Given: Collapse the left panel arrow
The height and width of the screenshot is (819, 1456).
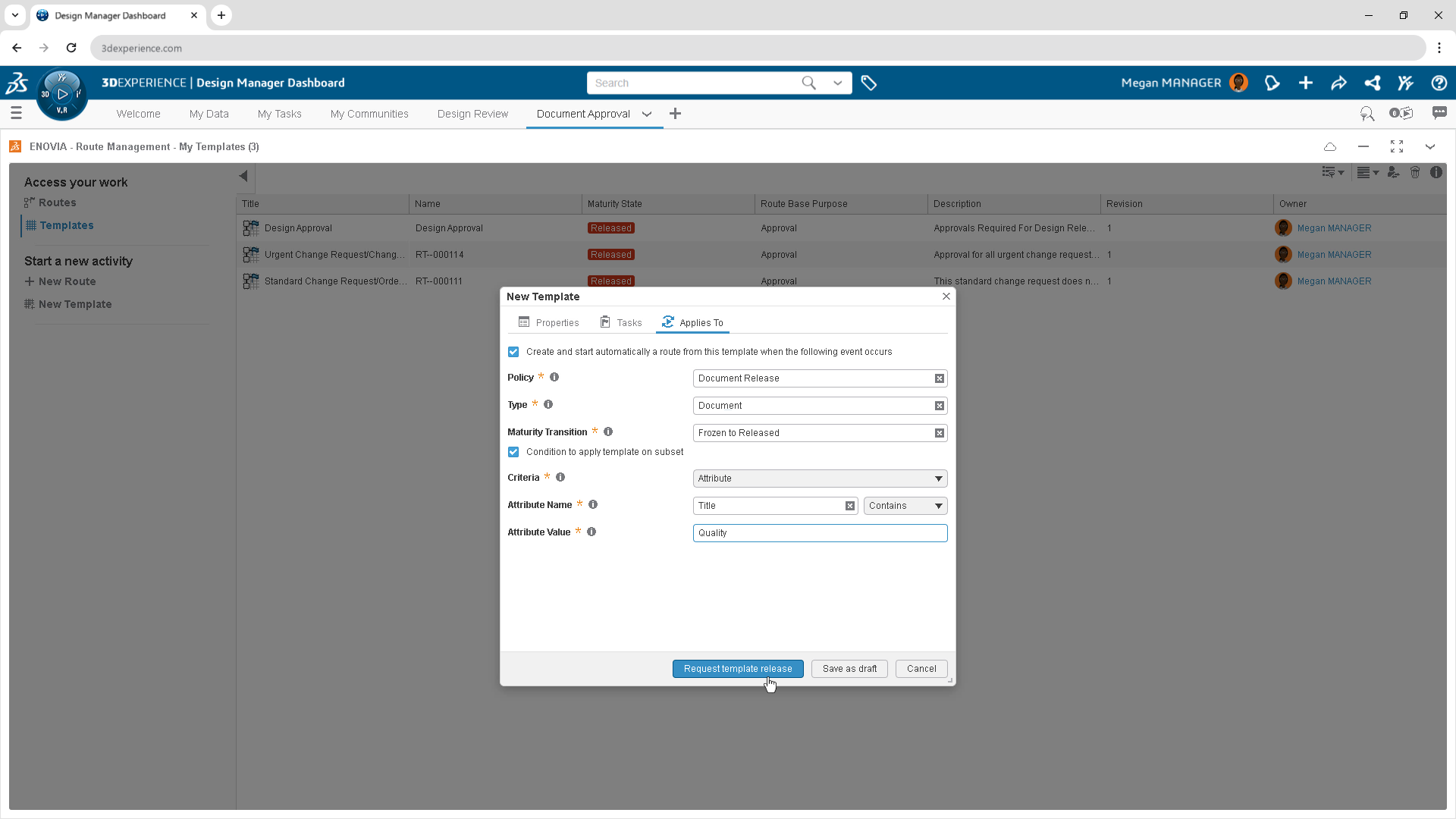Looking at the screenshot, I should [243, 177].
